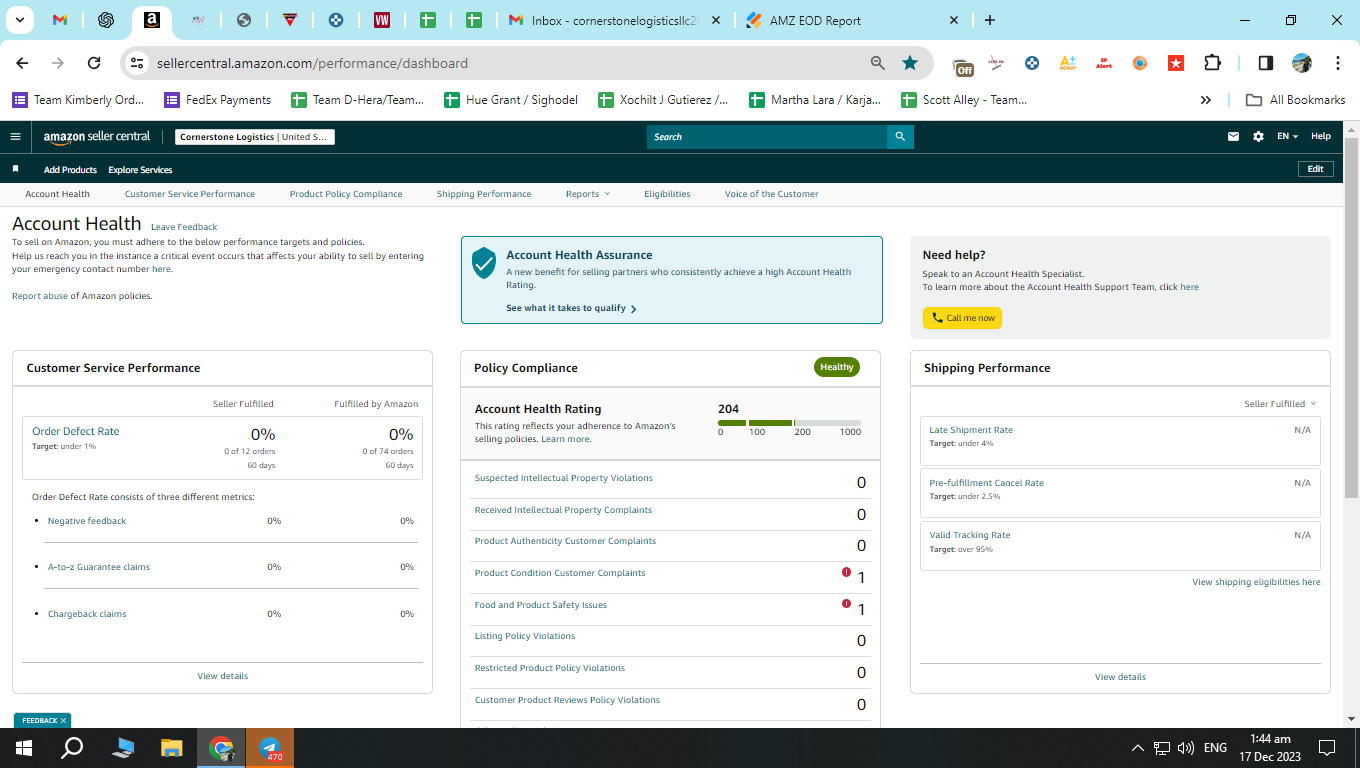Switch to the Gmail Inbox browser tab

pyautogui.click(x=614, y=20)
